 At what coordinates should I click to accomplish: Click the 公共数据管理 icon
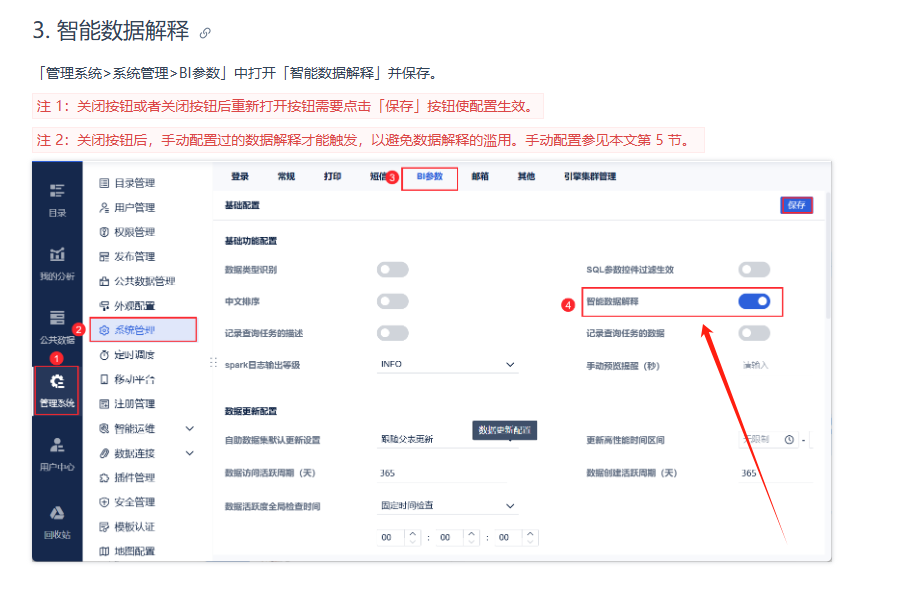(104, 281)
